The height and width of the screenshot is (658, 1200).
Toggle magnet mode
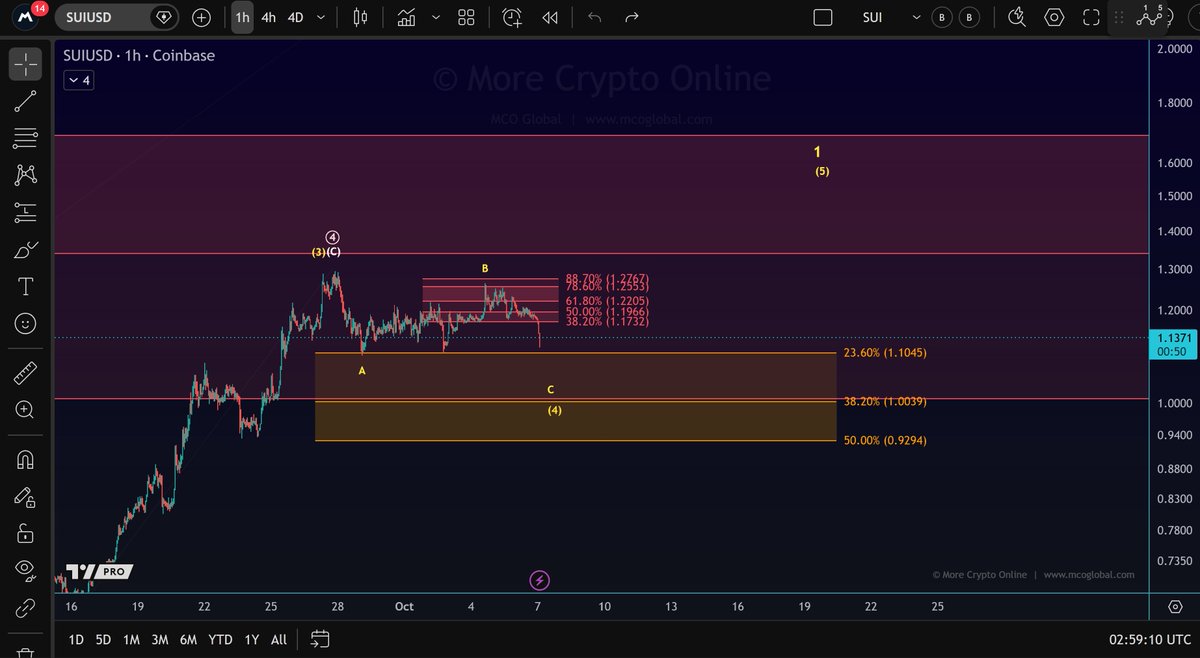coord(26,459)
